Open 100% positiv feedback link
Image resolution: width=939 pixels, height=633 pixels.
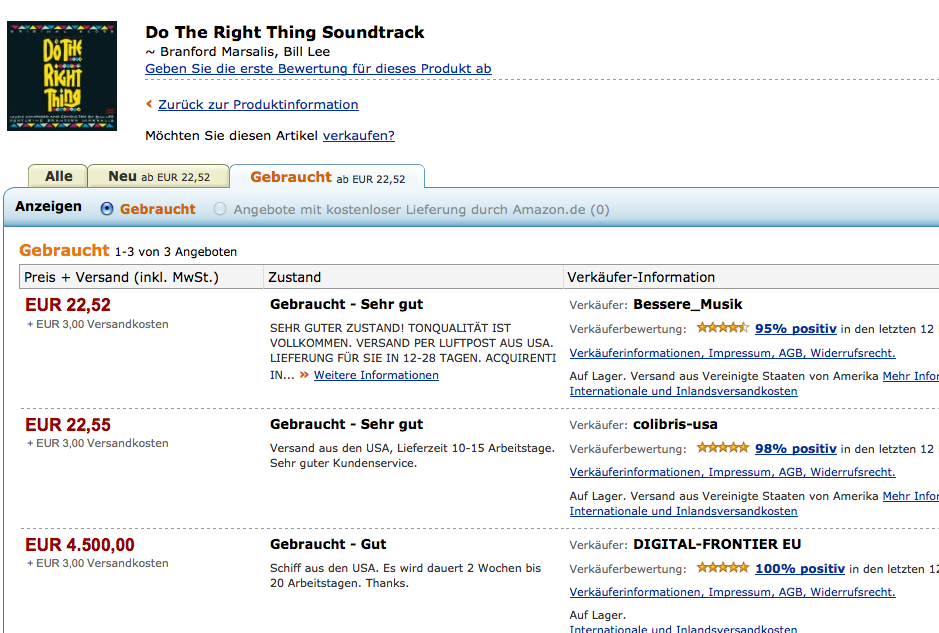pos(799,568)
